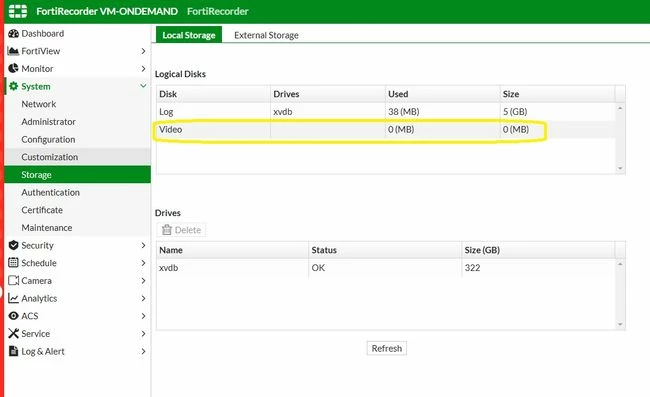The image size is (650, 397).
Task: Sort by the Used column header
Action: [442, 94]
